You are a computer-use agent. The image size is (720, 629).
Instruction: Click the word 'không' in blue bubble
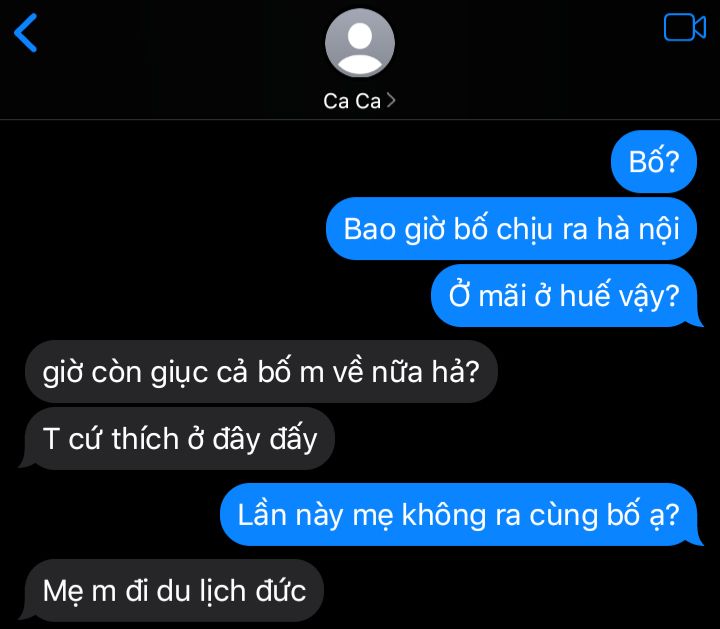coord(444,515)
